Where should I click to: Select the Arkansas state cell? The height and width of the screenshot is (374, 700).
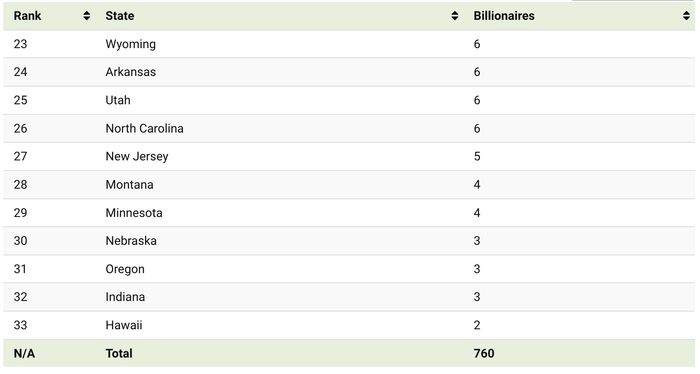[130, 72]
